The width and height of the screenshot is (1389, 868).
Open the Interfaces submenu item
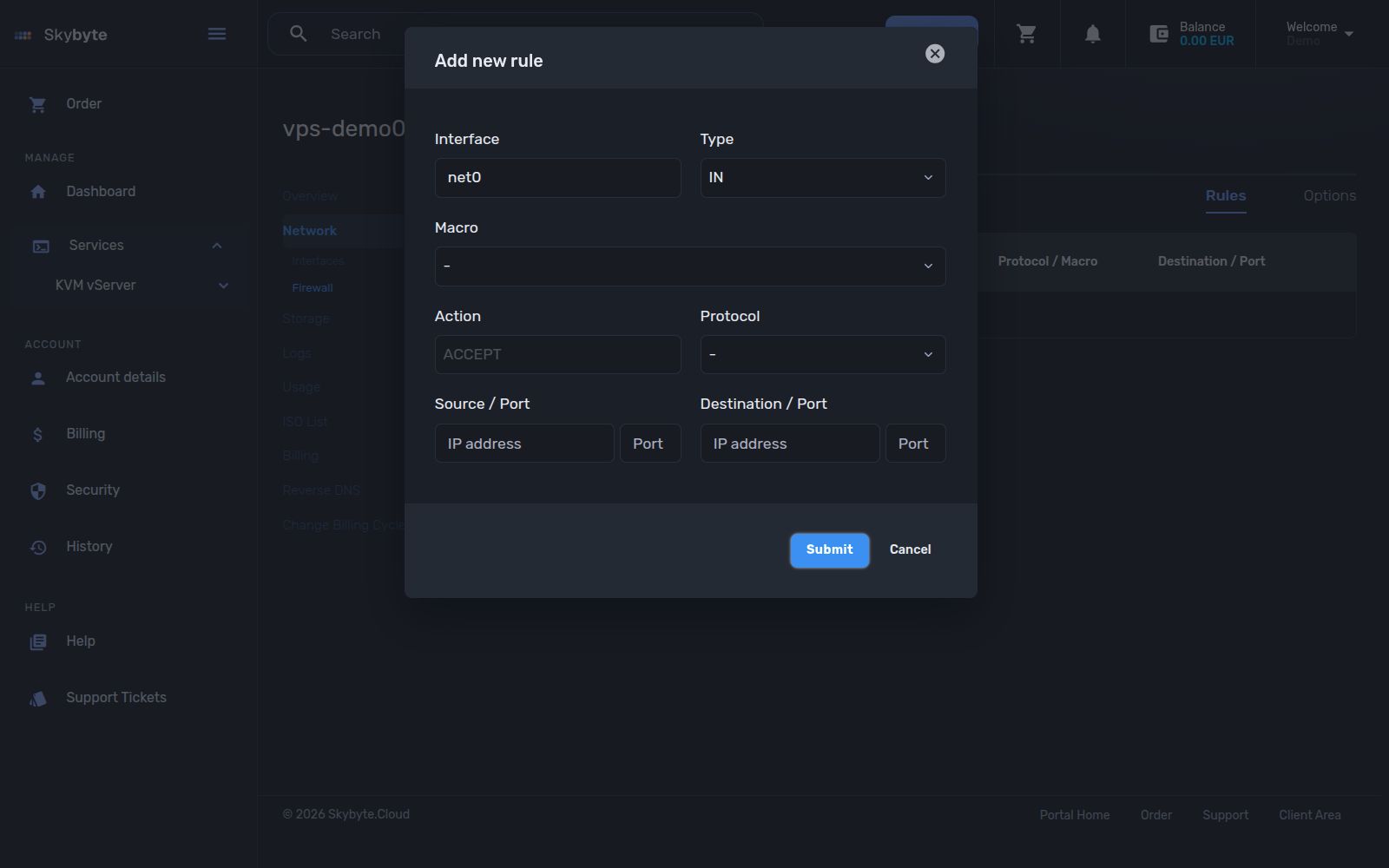319,261
